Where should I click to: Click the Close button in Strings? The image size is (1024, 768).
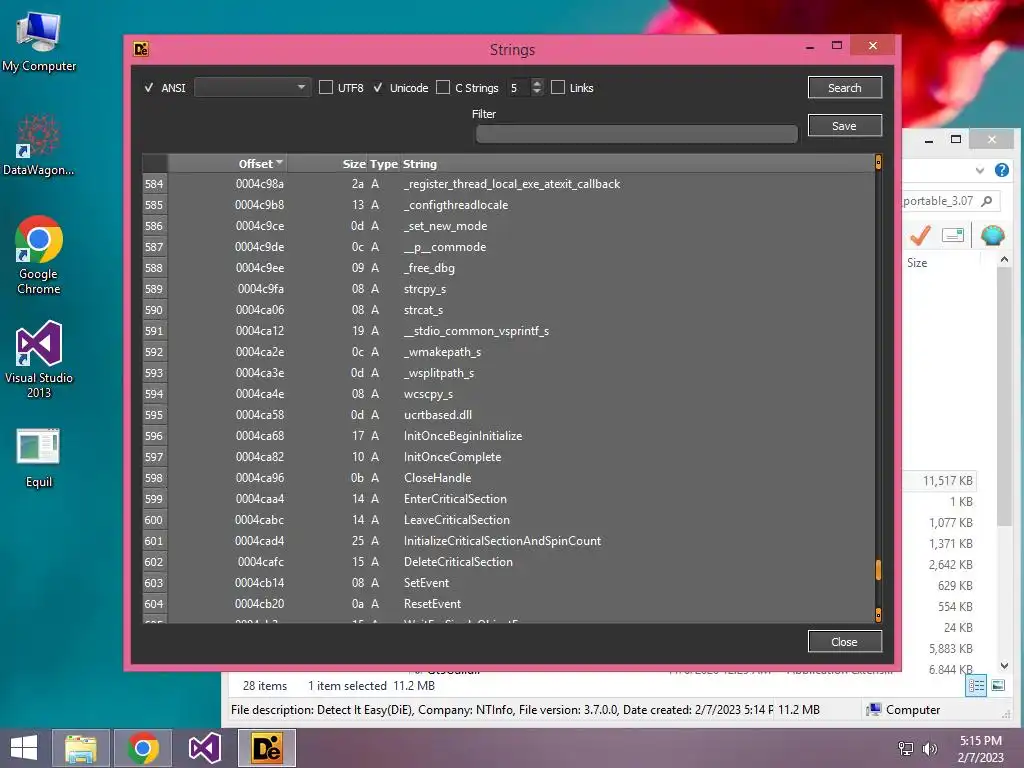coord(844,642)
